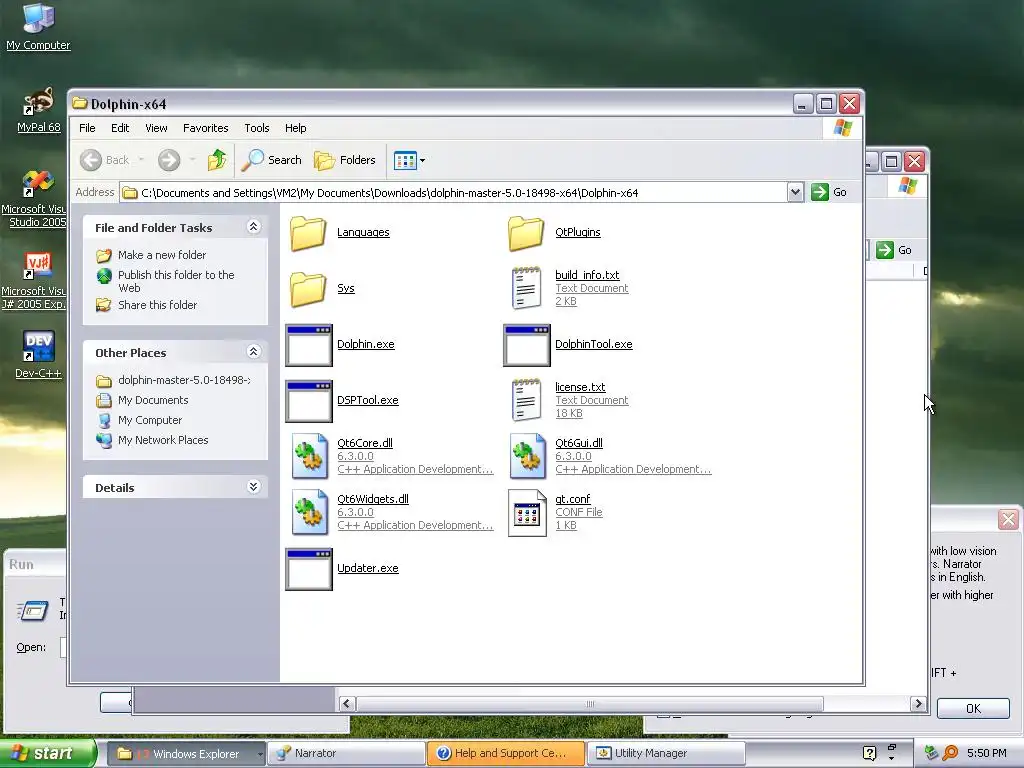
Task: Click the magnifier tray icon near clock
Action: pos(950,753)
